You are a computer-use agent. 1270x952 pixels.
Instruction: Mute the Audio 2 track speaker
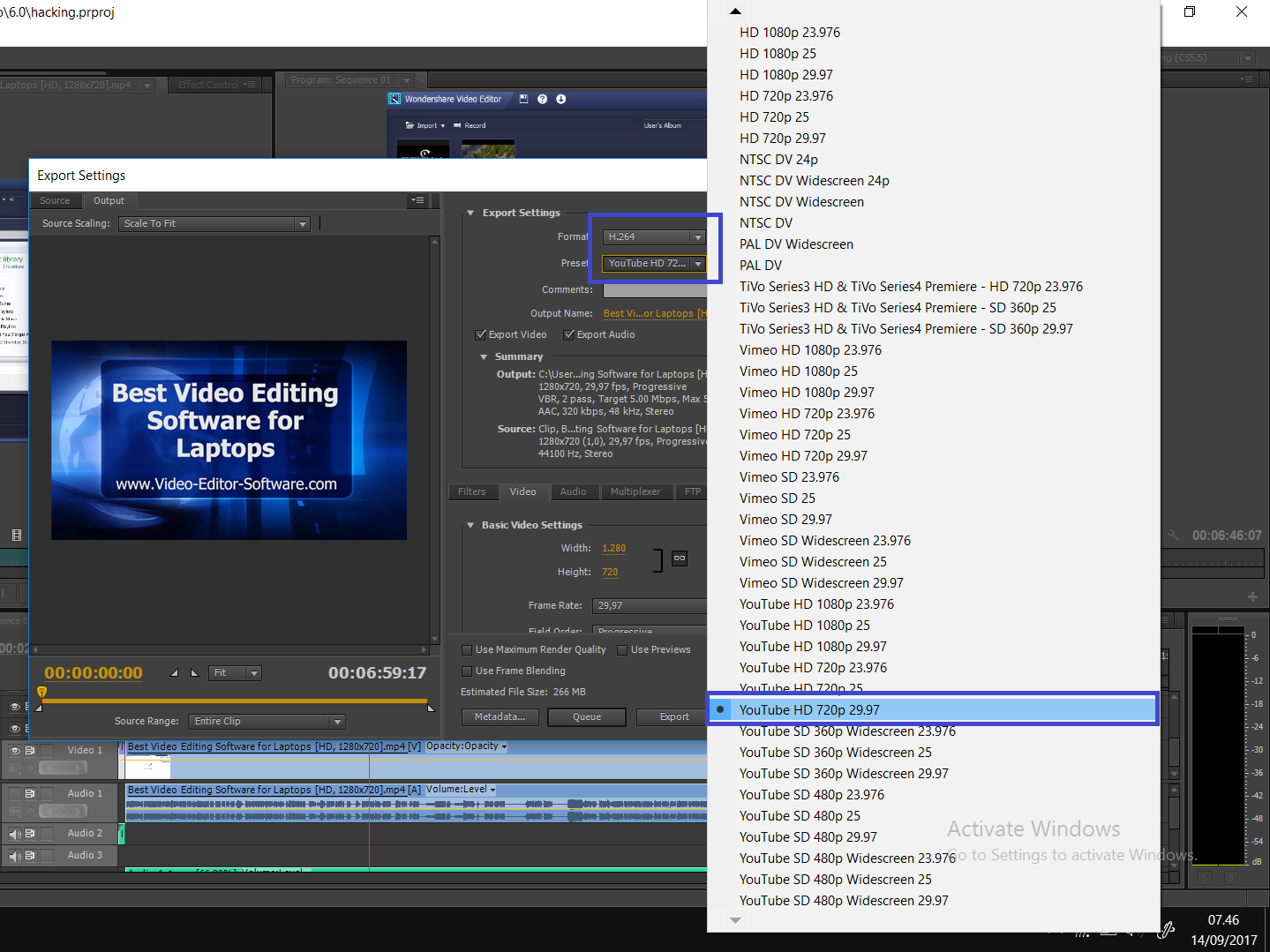14,834
